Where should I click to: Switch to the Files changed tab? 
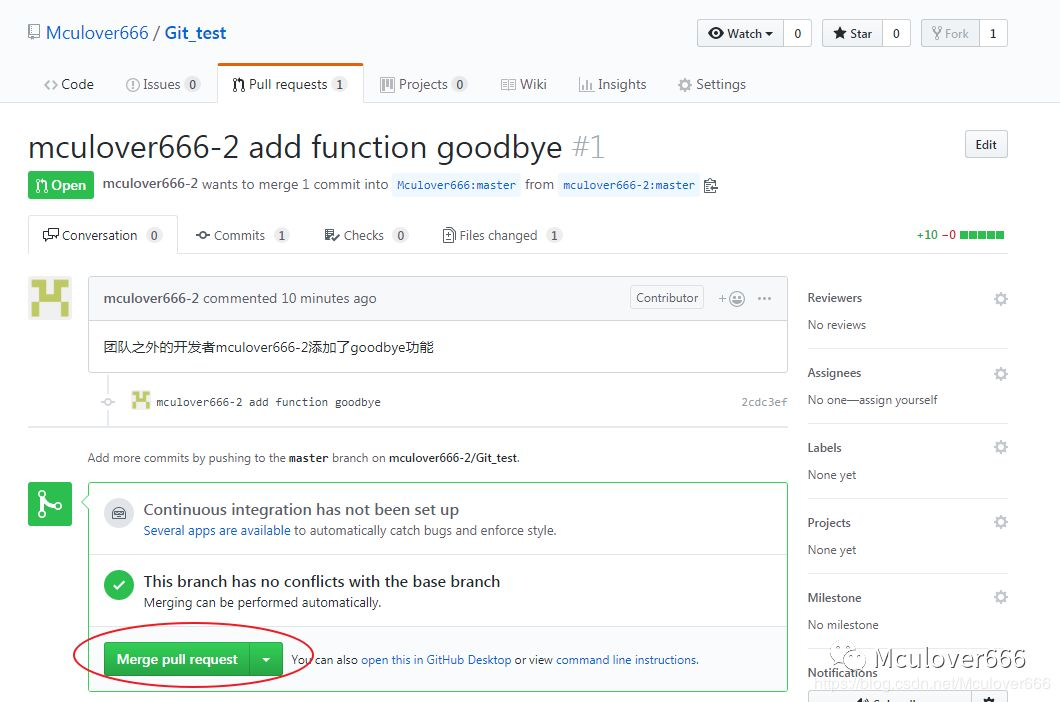pos(498,236)
